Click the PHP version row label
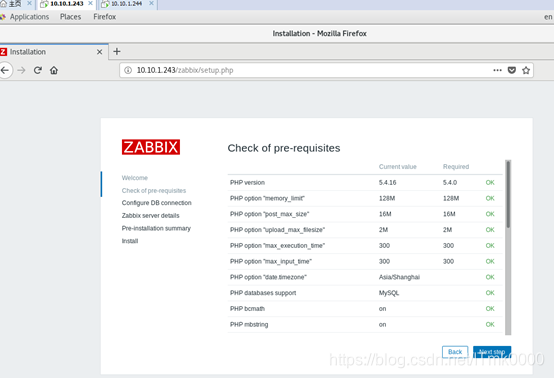The width and height of the screenshot is (554, 378). [247, 183]
